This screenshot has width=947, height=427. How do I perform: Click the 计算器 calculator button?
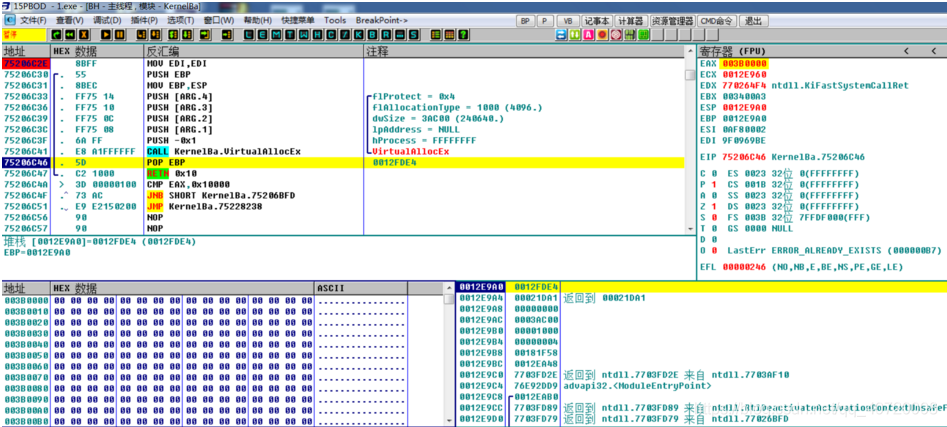point(630,20)
